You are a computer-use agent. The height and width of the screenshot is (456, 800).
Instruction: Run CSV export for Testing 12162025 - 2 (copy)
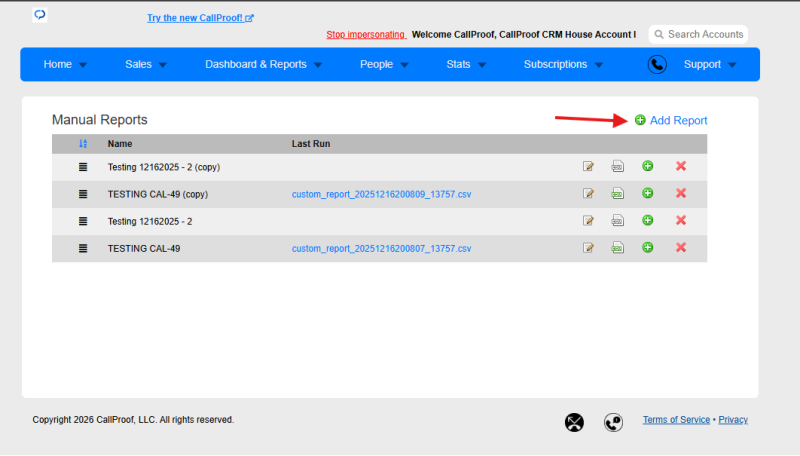[x=617, y=166]
